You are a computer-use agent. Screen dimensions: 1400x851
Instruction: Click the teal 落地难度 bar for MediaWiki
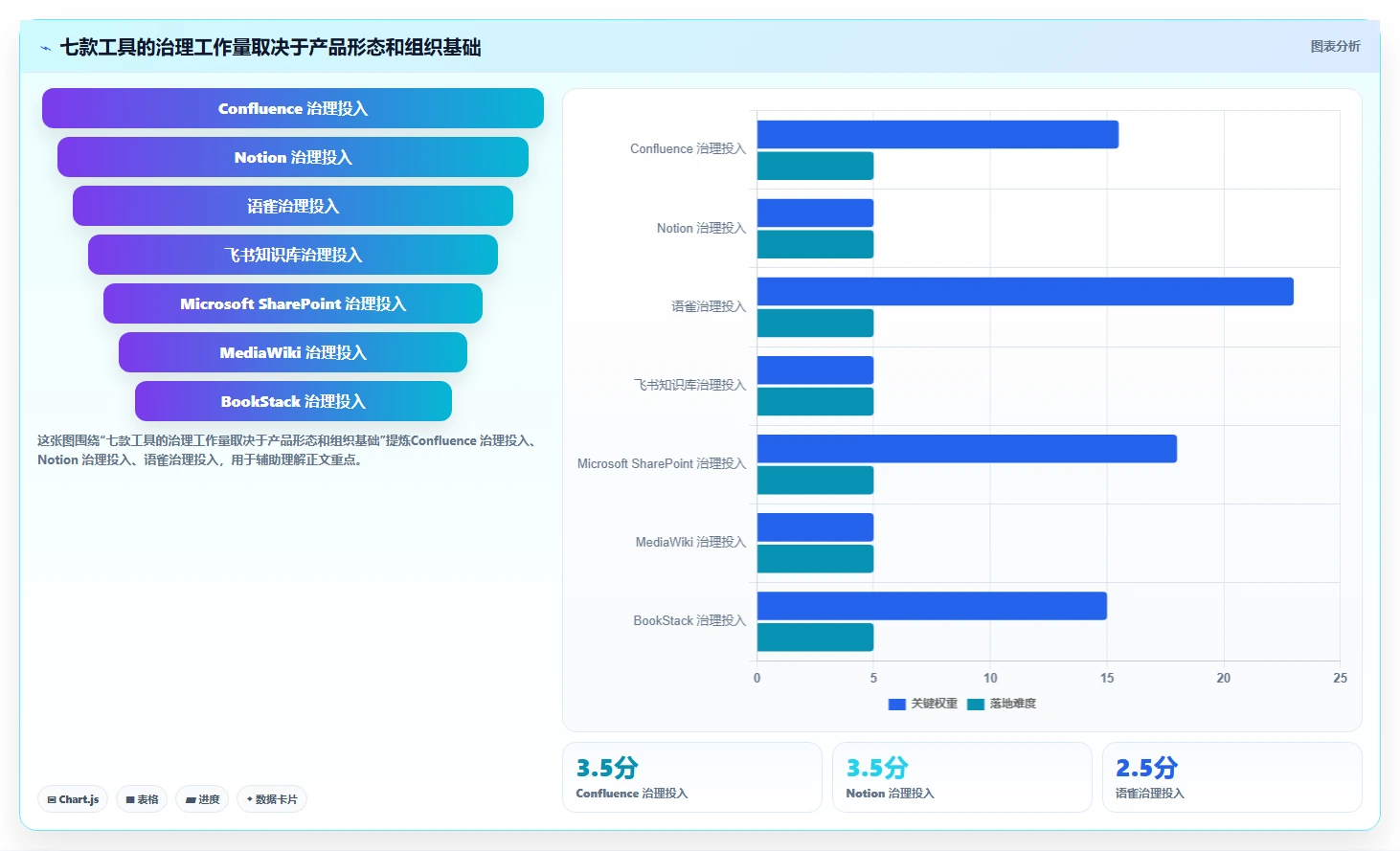pyautogui.click(x=815, y=558)
